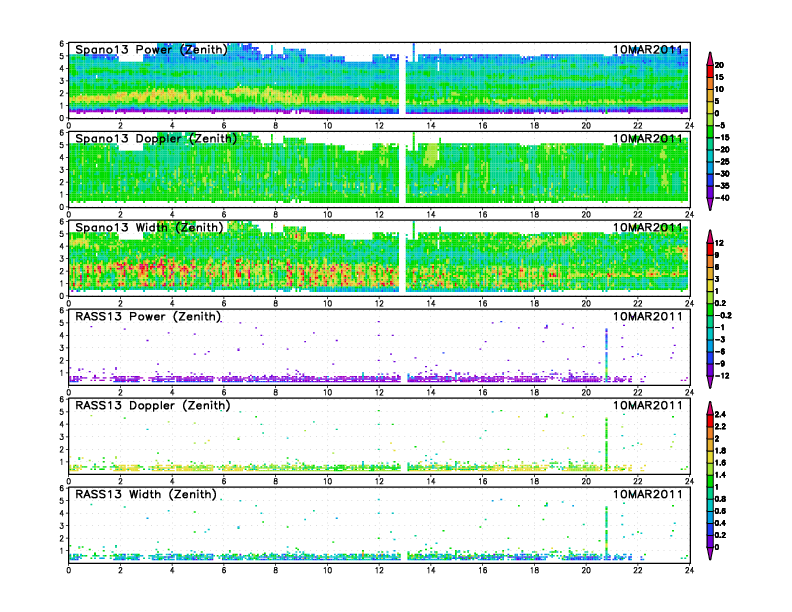Click the purple lower arrow of RASS13 Doppler colorbar

pos(710,553)
